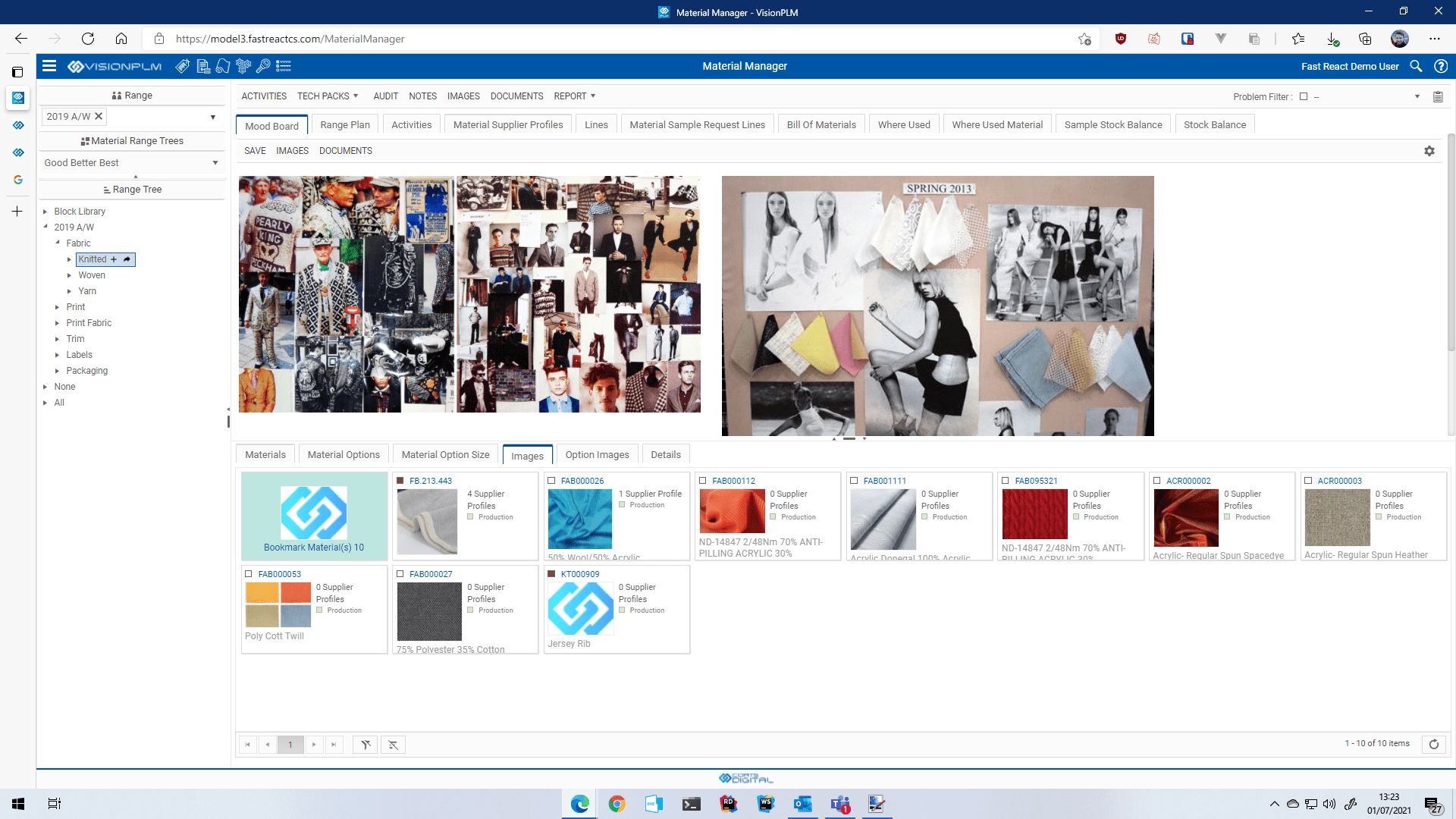The image size is (1456, 819).
Task: Click the Spring 2013 mood board image
Action: 937,306
